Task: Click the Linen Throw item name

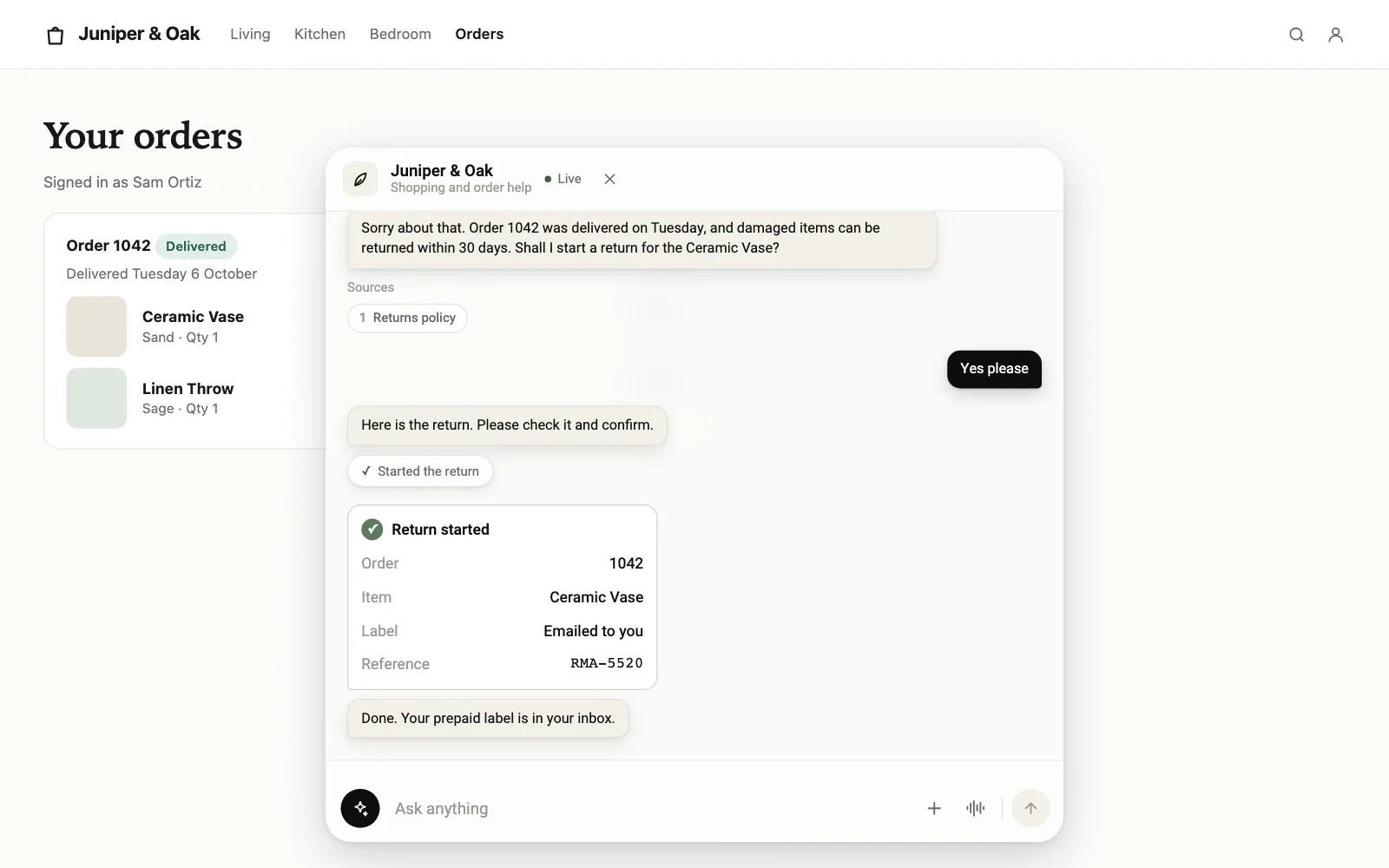Action: click(x=188, y=389)
